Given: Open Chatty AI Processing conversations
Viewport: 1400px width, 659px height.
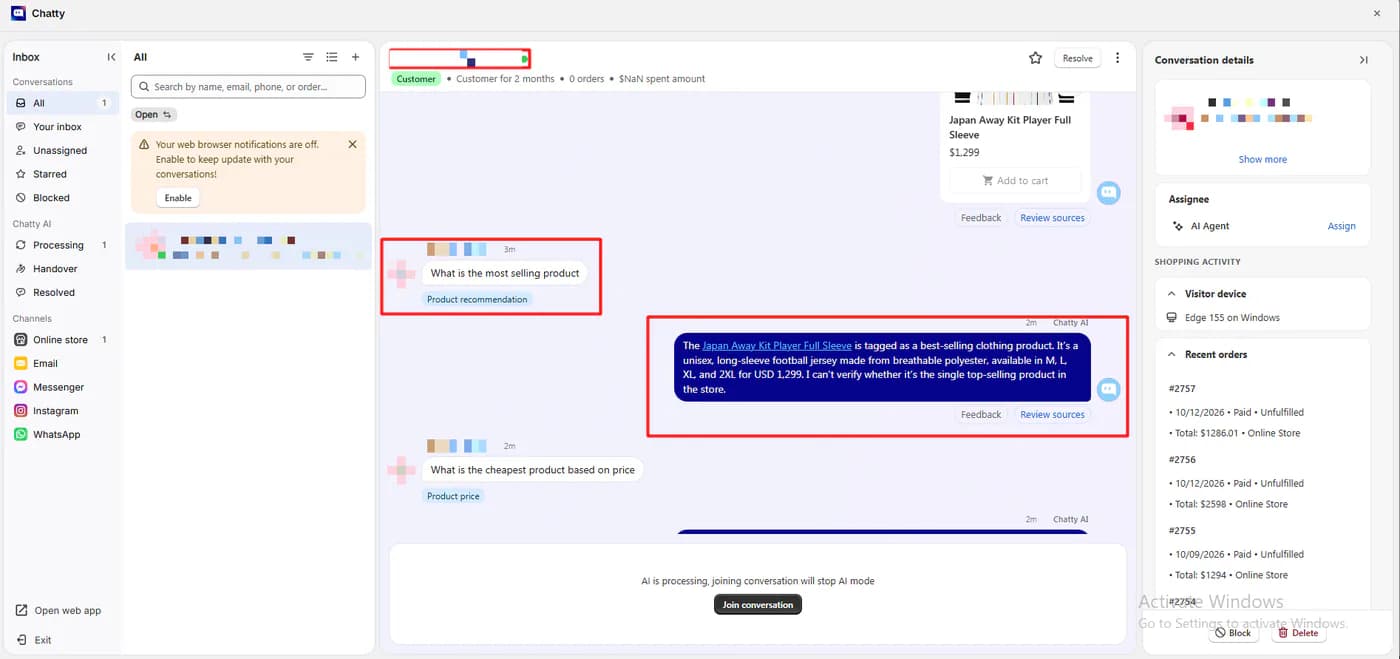Looking at the screenshot, I should click(62, 245).
